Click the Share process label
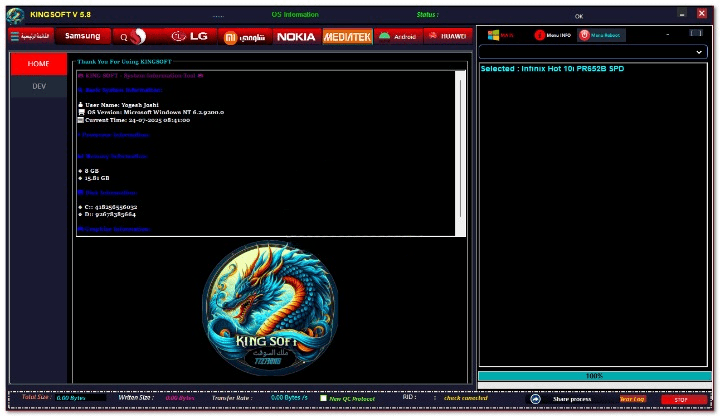Screen dimensions: 720x416 pyautogui.click(x=572, y=399)
